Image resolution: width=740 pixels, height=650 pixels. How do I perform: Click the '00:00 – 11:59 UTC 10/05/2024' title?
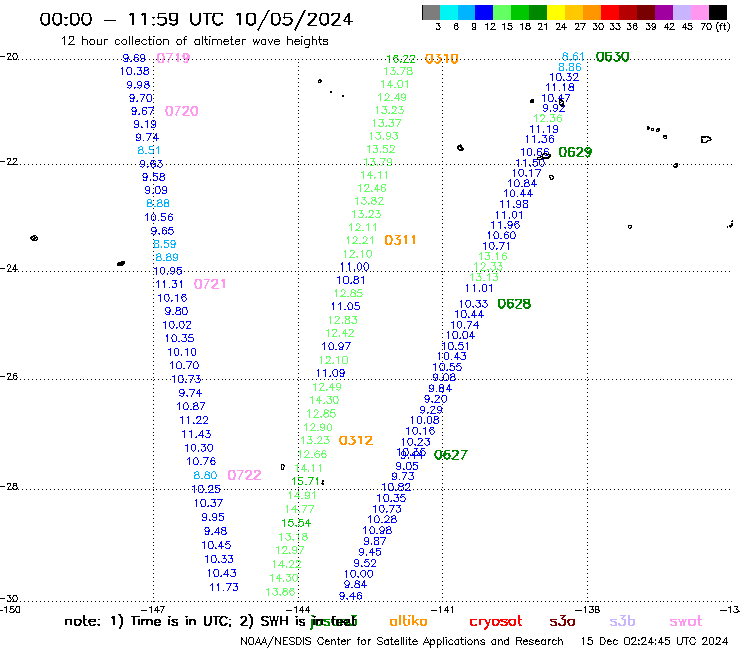(x=196, y=19)
